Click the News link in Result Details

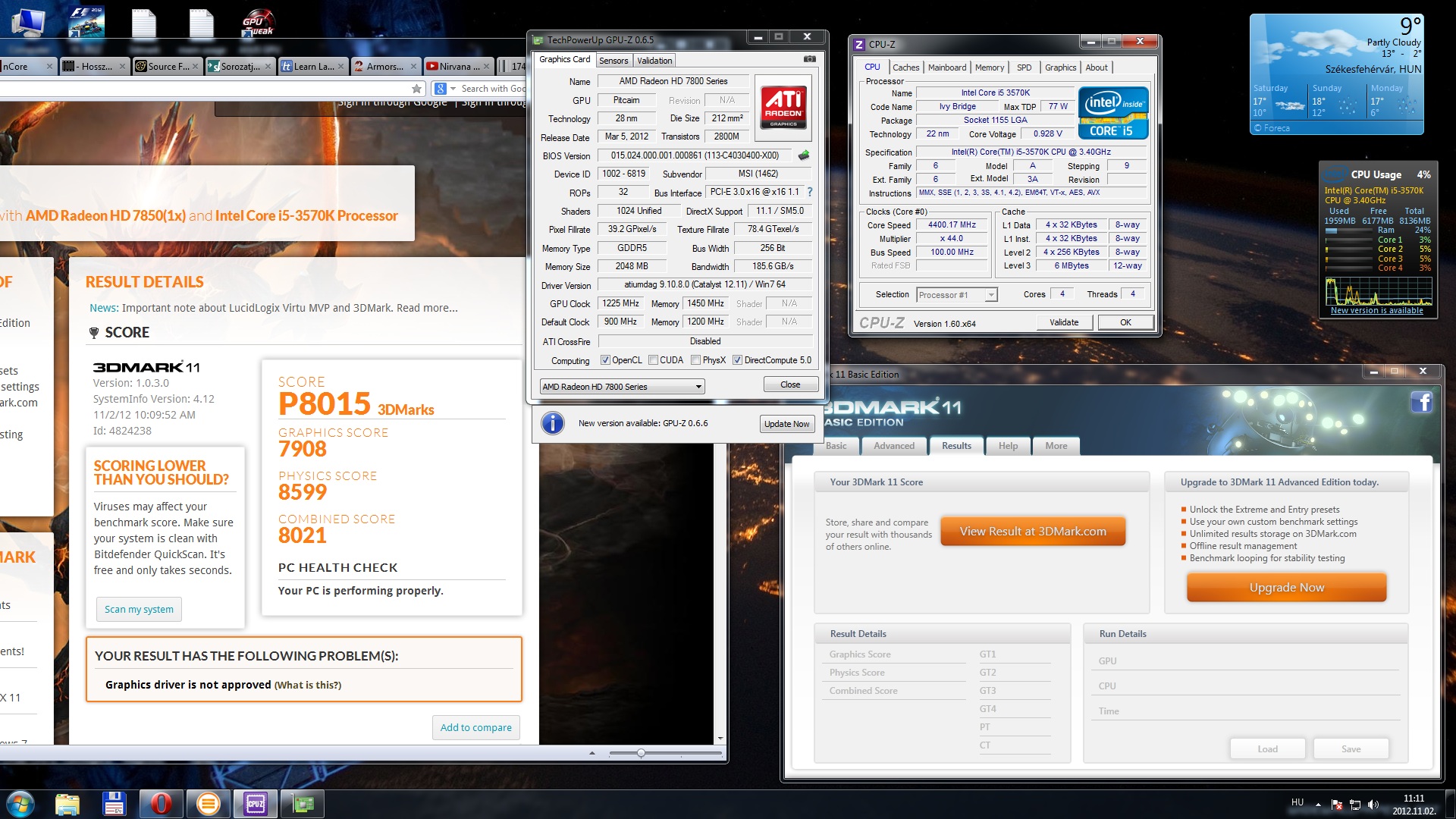(103, 308)
